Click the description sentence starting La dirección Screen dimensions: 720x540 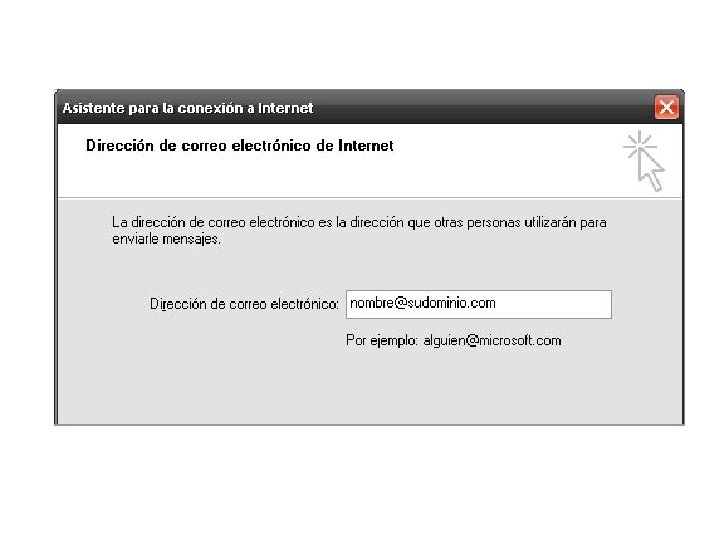tap(359, 231)
